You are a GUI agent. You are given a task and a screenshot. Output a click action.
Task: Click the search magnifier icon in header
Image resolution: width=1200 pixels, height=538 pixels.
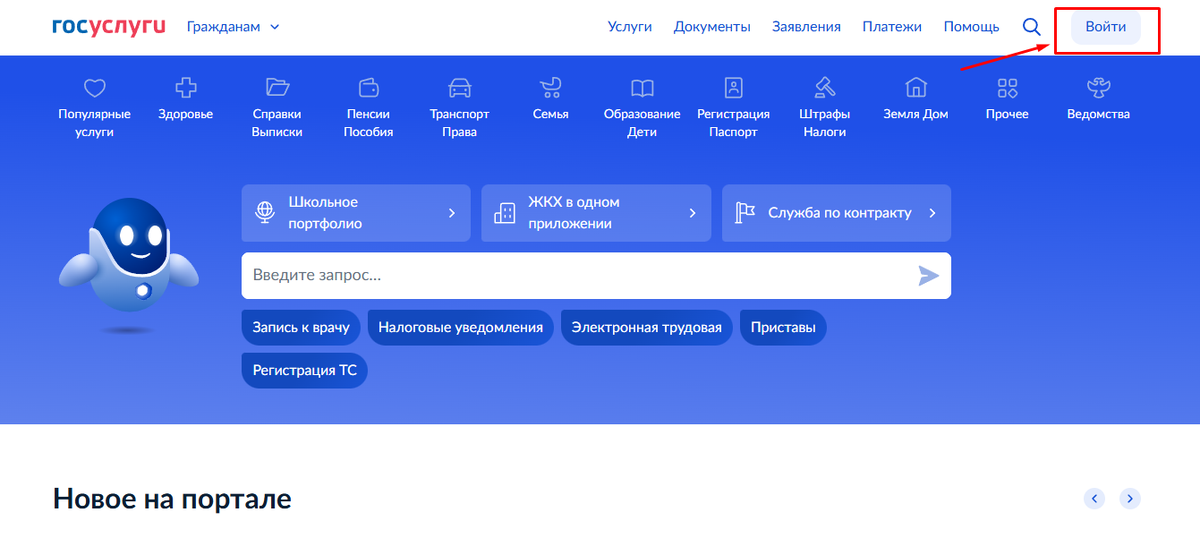coord(1032,27)
